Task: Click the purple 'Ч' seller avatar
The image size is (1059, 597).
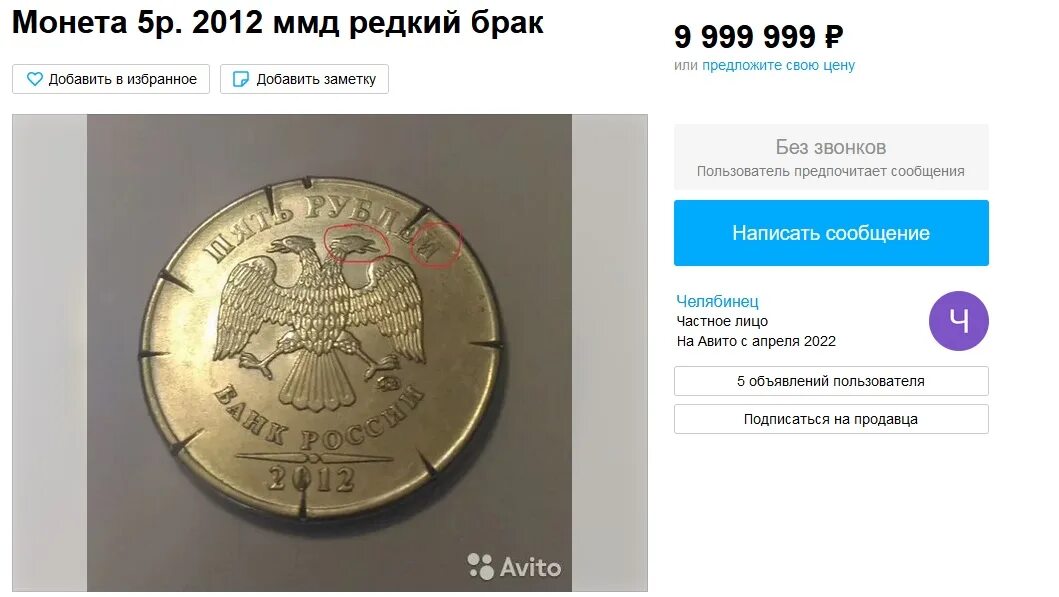Action: tap(958, 321)
